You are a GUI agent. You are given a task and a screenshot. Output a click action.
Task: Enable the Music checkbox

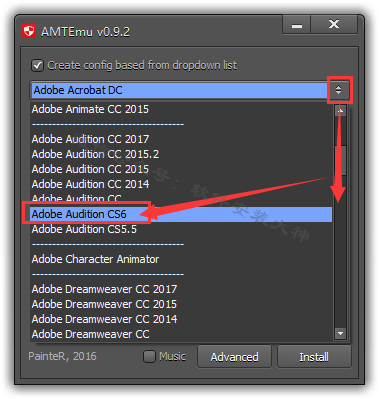pyautogui.click(x=149, y=356)
